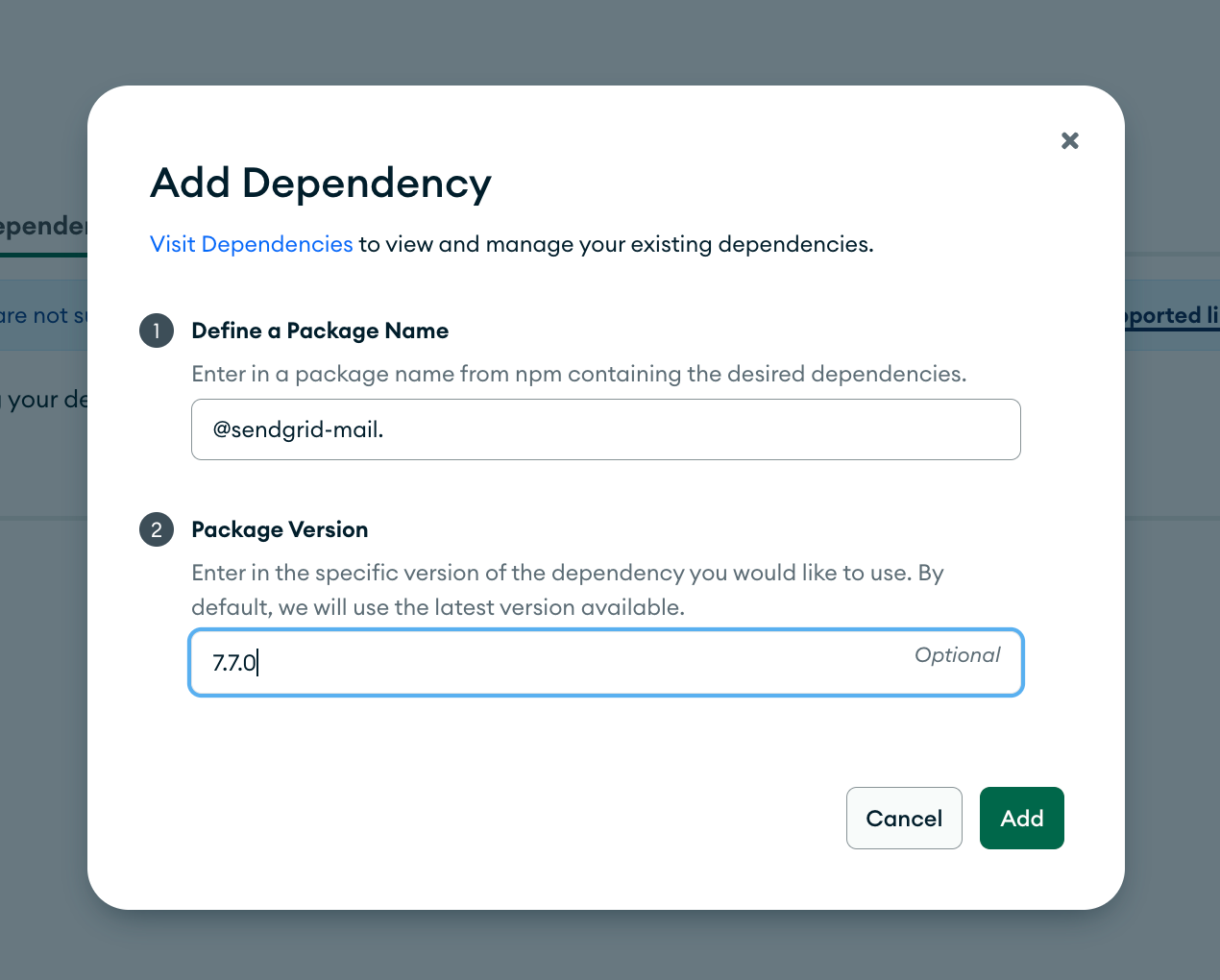Click the step 1 number badge
The height and width of the screenshot is (980, 1220).
pos(157,331)
